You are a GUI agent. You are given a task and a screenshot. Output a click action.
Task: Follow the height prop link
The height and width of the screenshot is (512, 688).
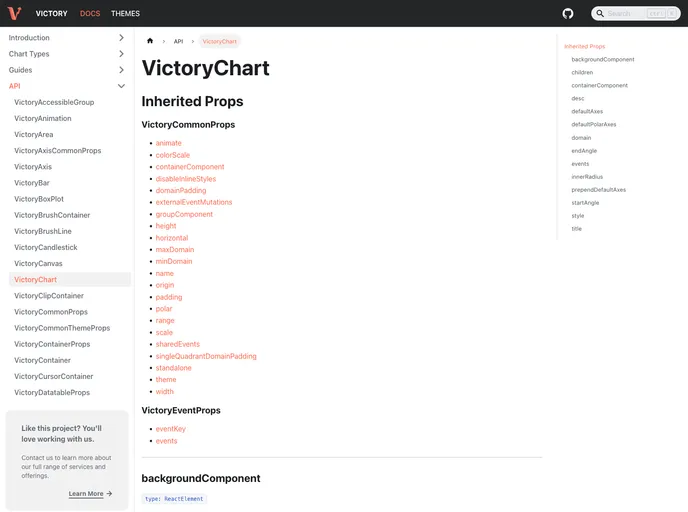pos(166,226)
